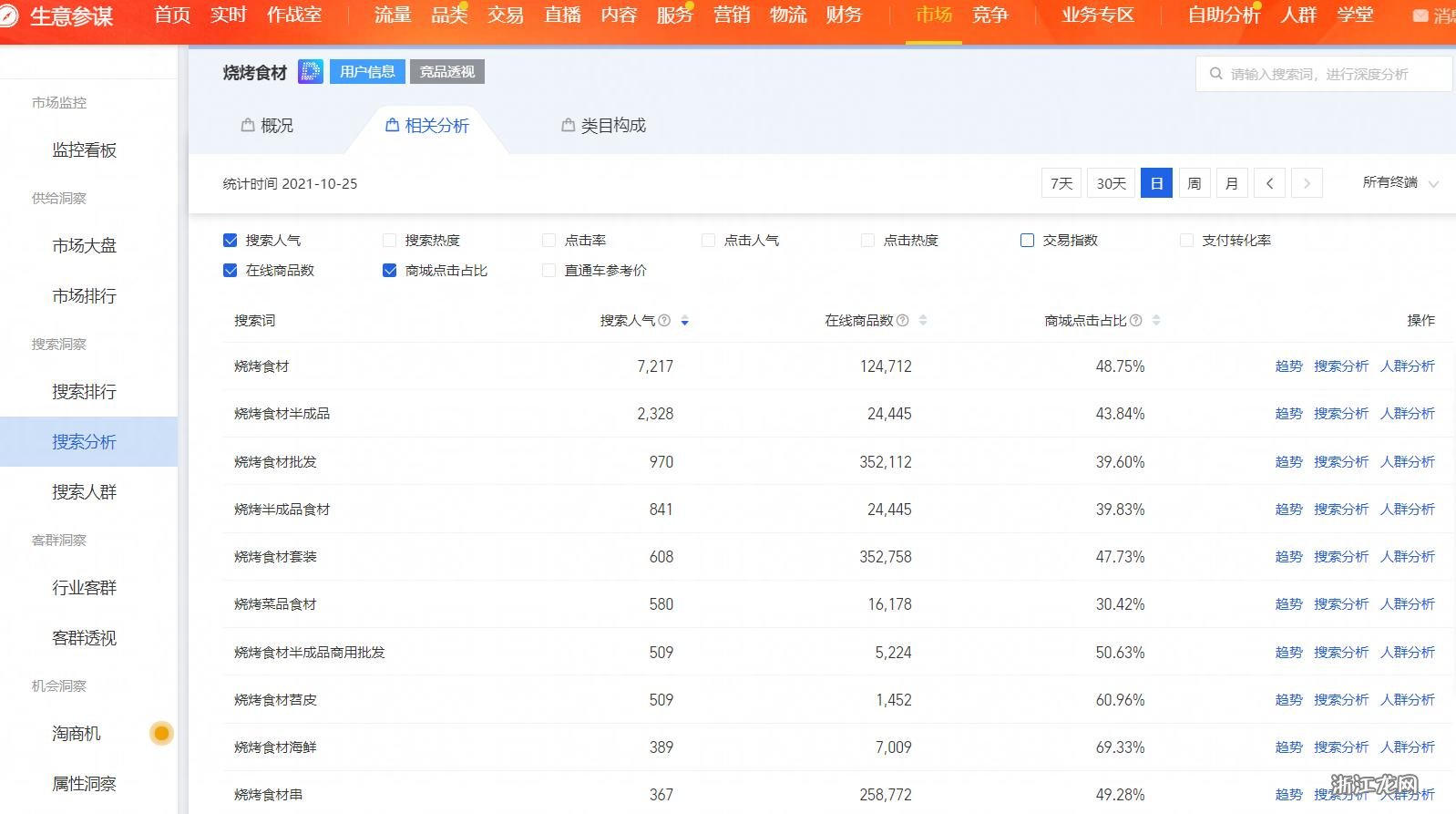Sort by 搜索人气 using its sort arrows
Viewport: 1456px width, 814px height.
click(x=685, y=321)
